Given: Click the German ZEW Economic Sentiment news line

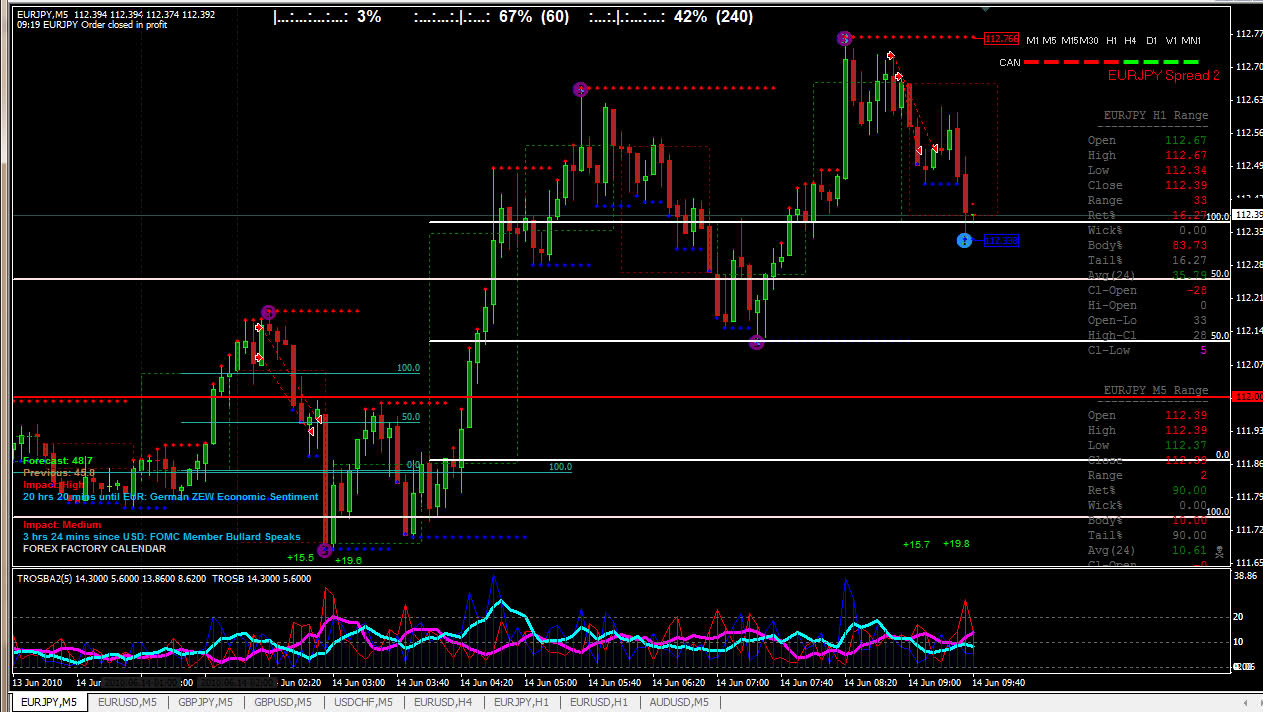Looking at the screenshot, I should click(171, 497).
